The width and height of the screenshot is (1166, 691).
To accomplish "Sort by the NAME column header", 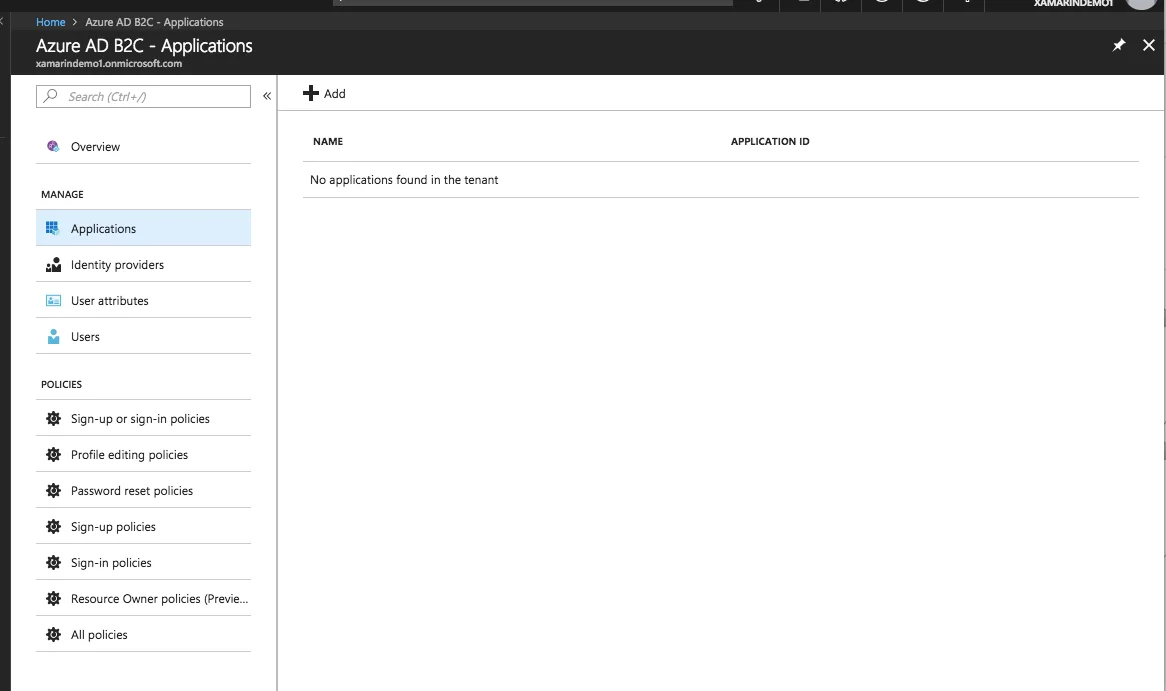I will (328, 141).
